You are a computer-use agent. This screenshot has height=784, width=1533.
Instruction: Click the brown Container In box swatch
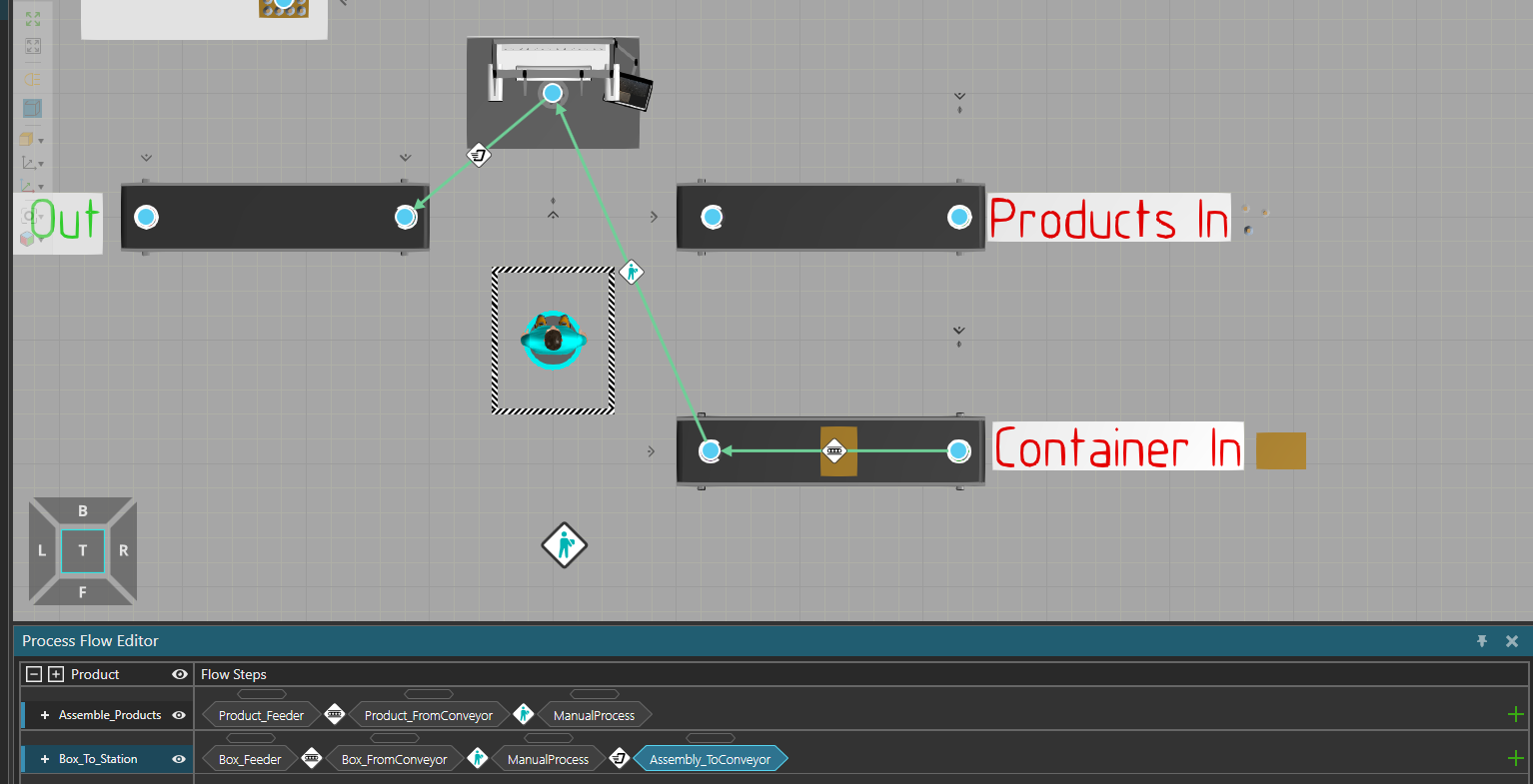(x=1280, y=450)
